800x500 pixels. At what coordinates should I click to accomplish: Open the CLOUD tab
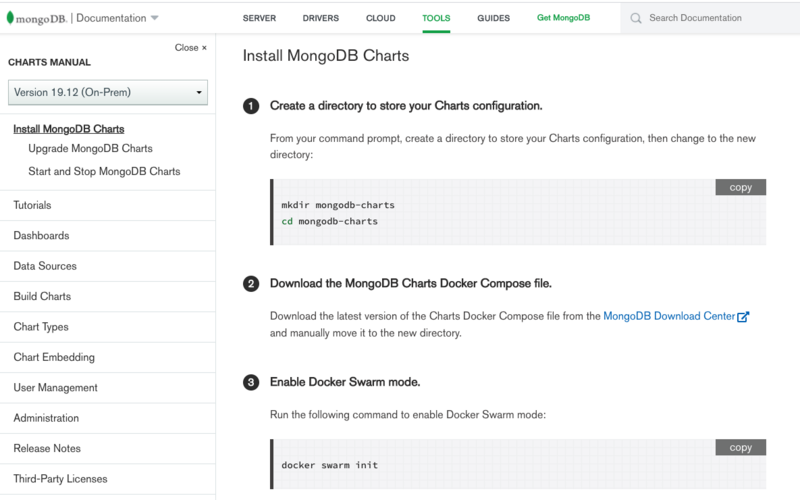[381, 18]
